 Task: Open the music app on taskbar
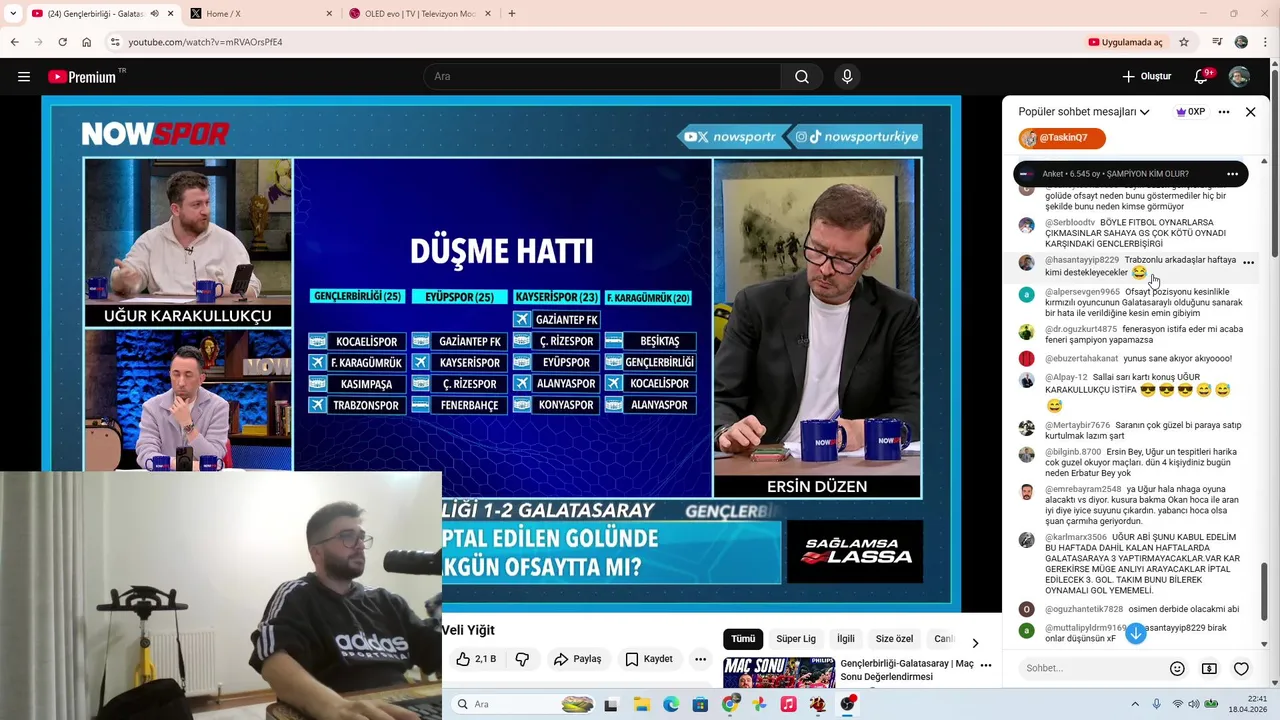tap(788, 704)
